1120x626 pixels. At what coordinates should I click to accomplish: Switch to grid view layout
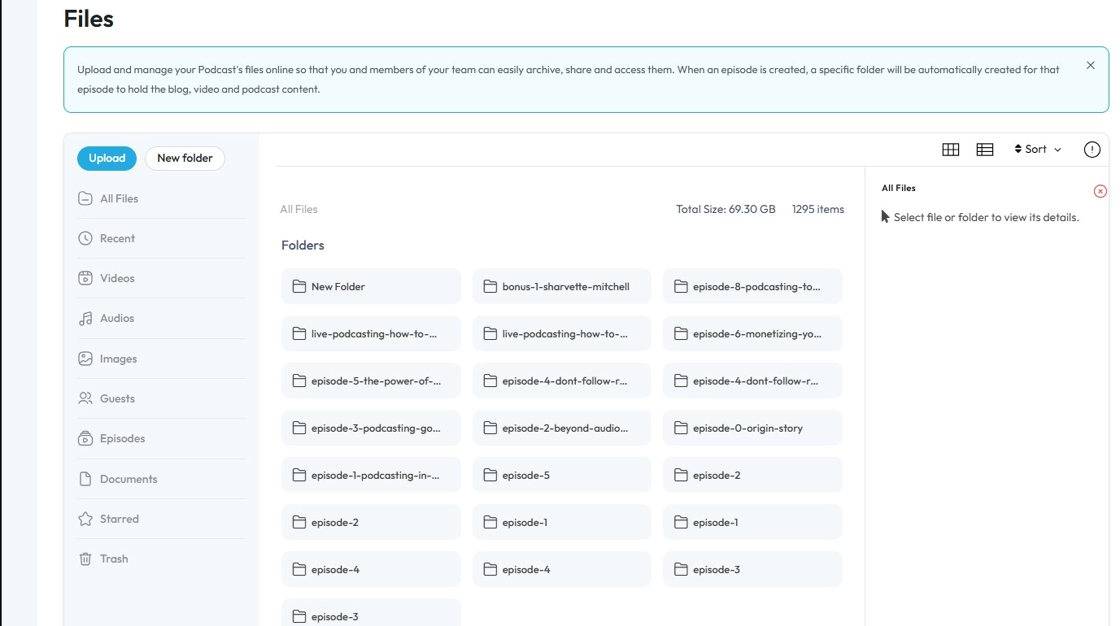click(950, 150)
